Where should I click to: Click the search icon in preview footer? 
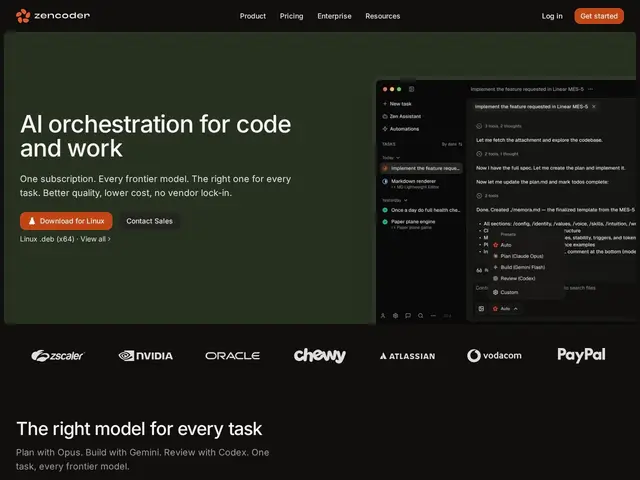pos(420,316)
